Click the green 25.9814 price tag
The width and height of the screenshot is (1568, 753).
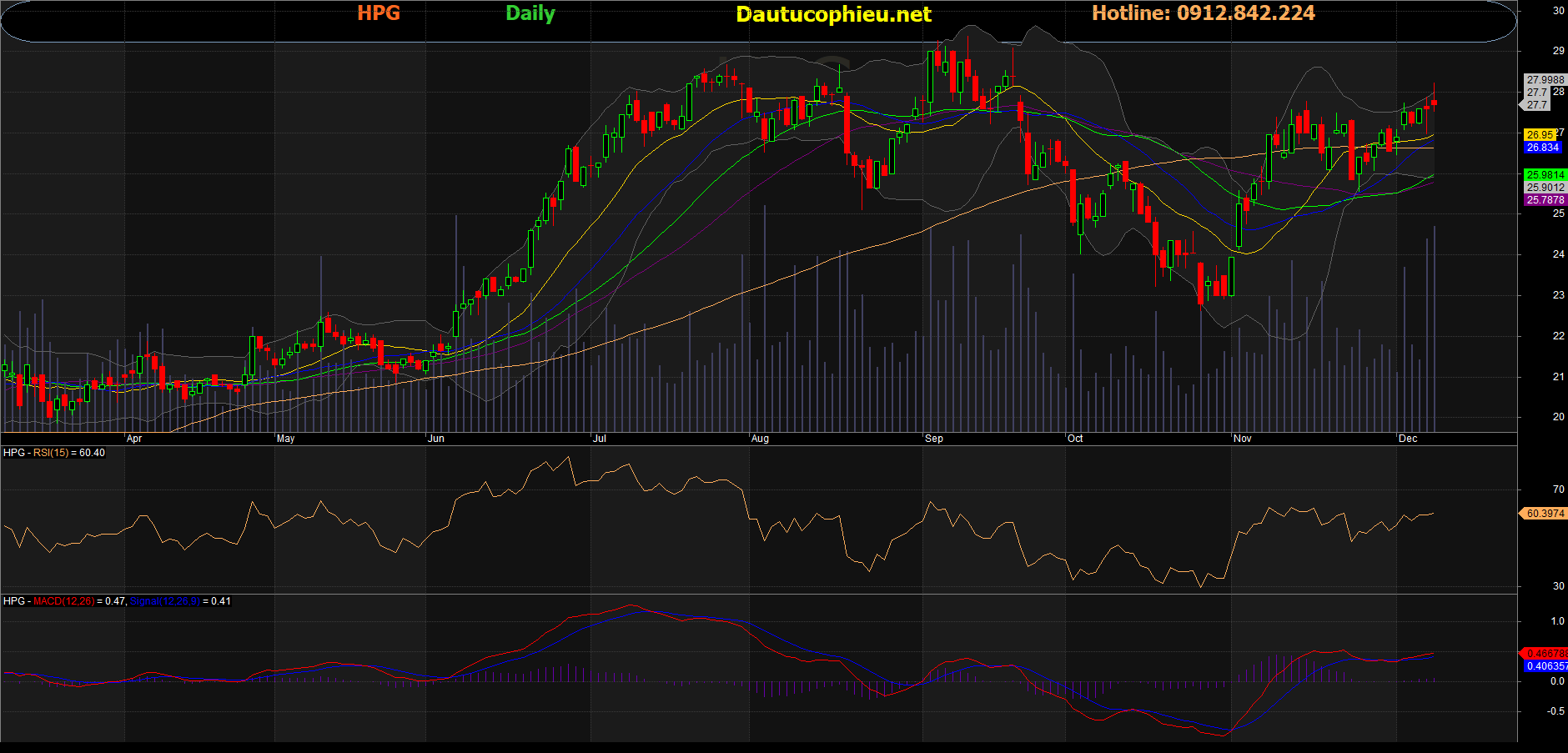1545,175
